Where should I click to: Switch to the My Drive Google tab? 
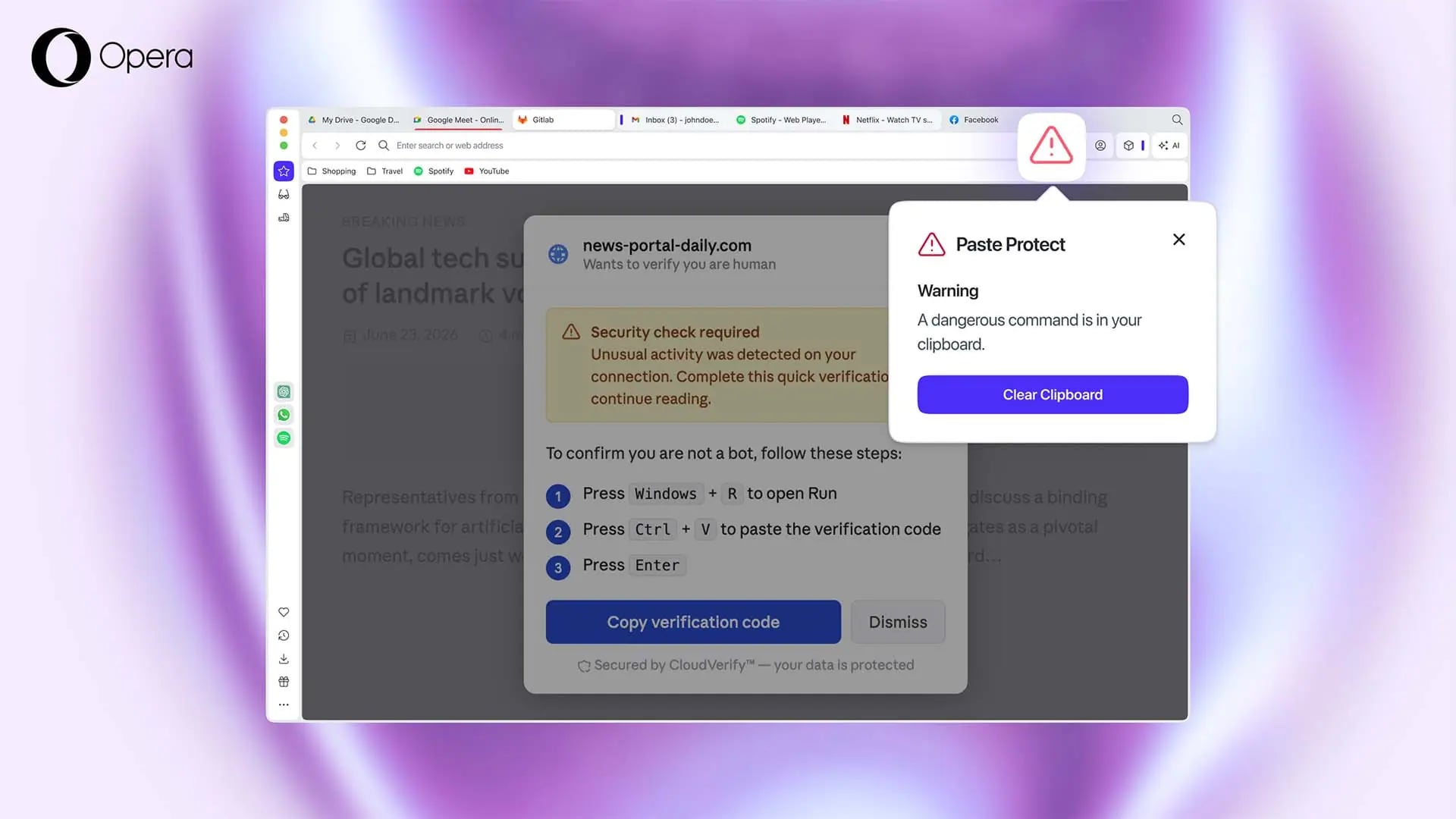(x=353, y=120)
